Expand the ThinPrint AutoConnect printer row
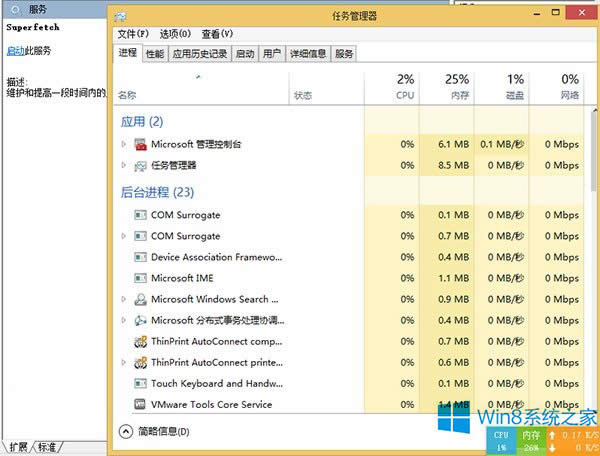Screen dimensions: 600x456 pos(124,362)
